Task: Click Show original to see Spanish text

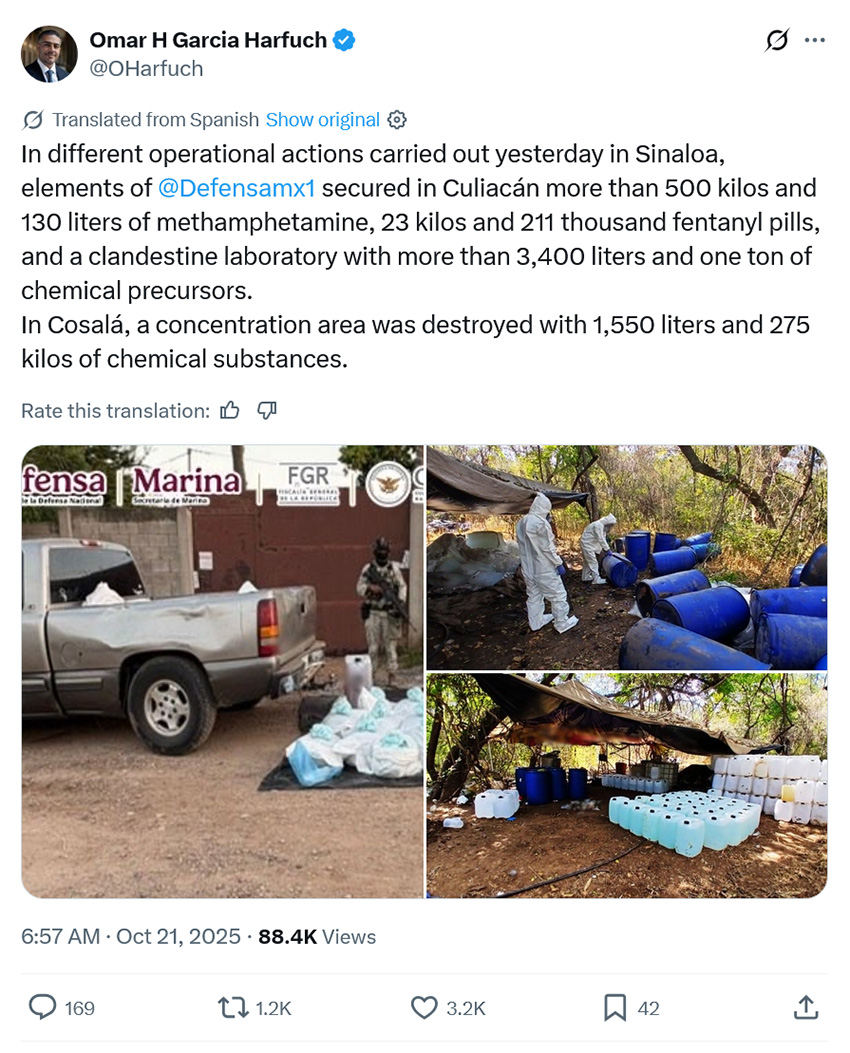Action: tap(322, 119)
